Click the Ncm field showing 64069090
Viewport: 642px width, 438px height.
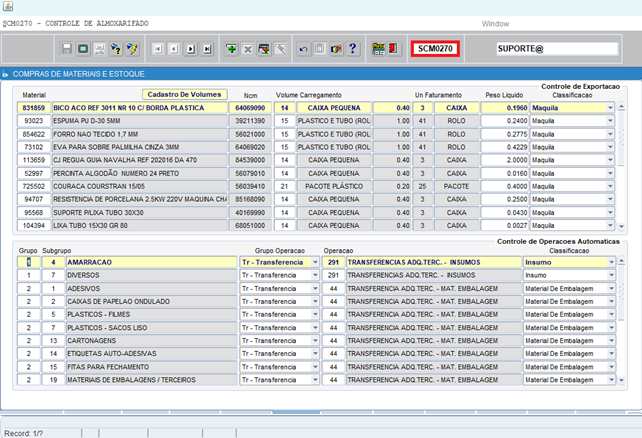250,107
